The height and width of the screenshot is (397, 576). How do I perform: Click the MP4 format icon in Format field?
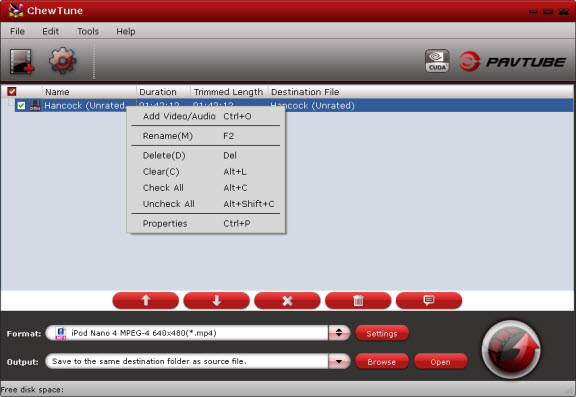point(61,333)
